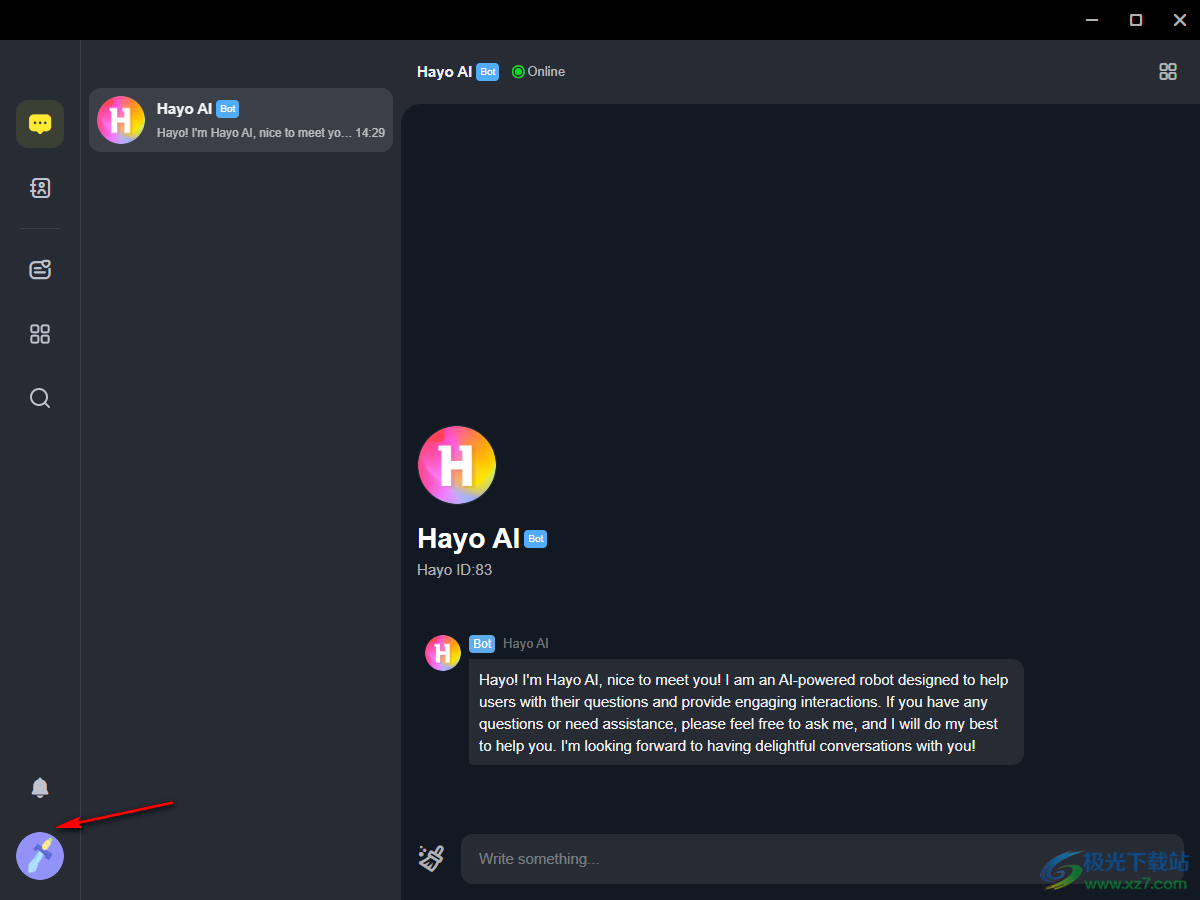This screenshot has height=900, width=1200.
Task: Click the Hayo AI avatar in chat list
Action: 121,120
